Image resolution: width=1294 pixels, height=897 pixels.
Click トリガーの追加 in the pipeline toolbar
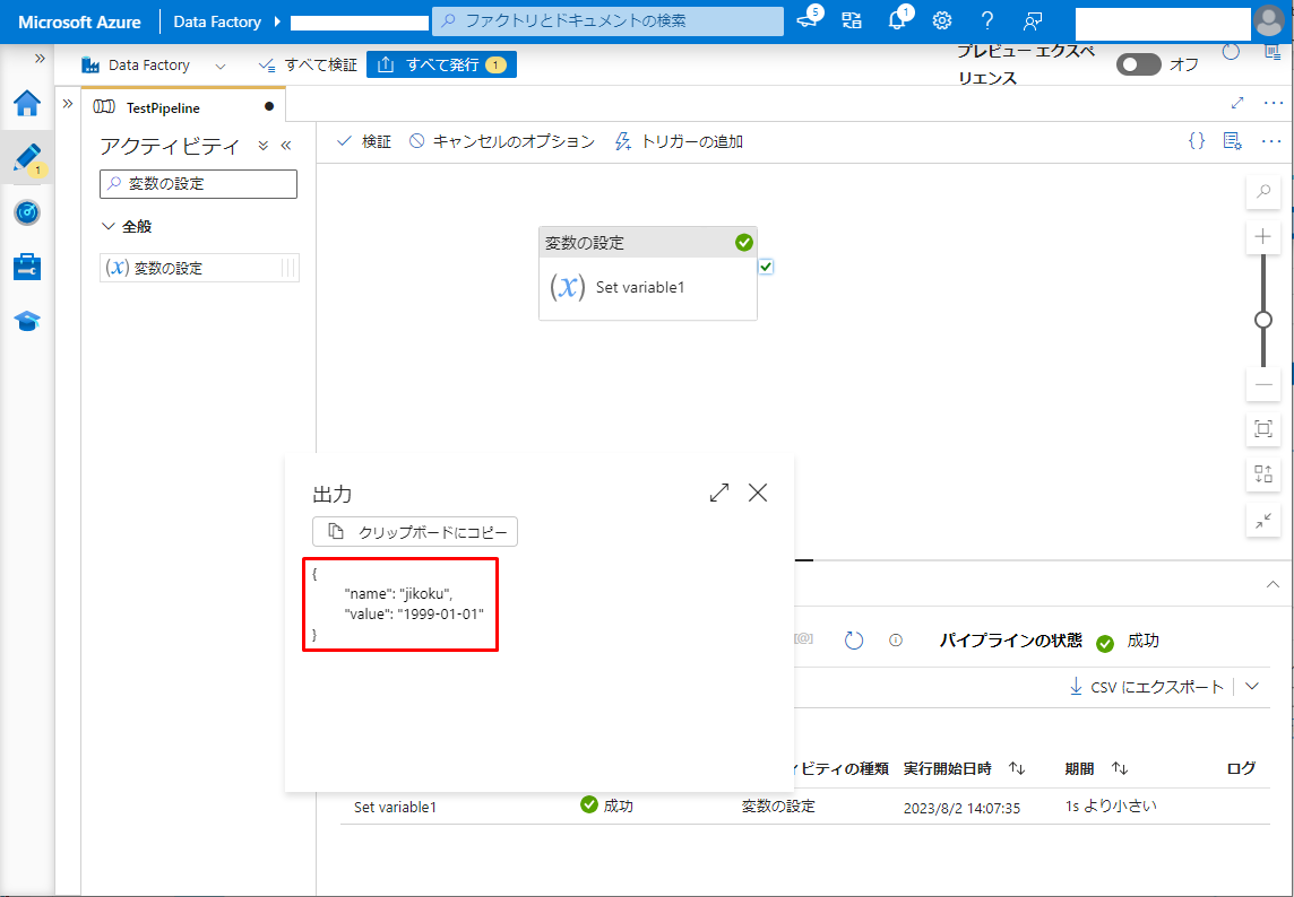coord(679,142)
